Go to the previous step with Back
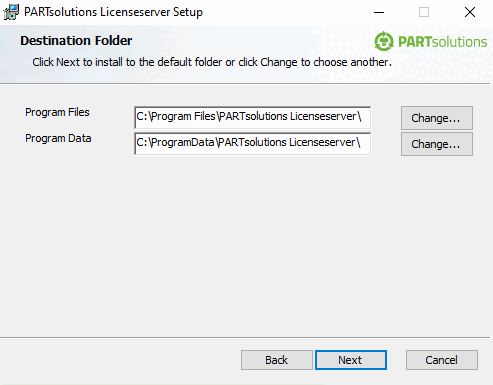Viewport: 493px width, 385px height. click(277, 360)
